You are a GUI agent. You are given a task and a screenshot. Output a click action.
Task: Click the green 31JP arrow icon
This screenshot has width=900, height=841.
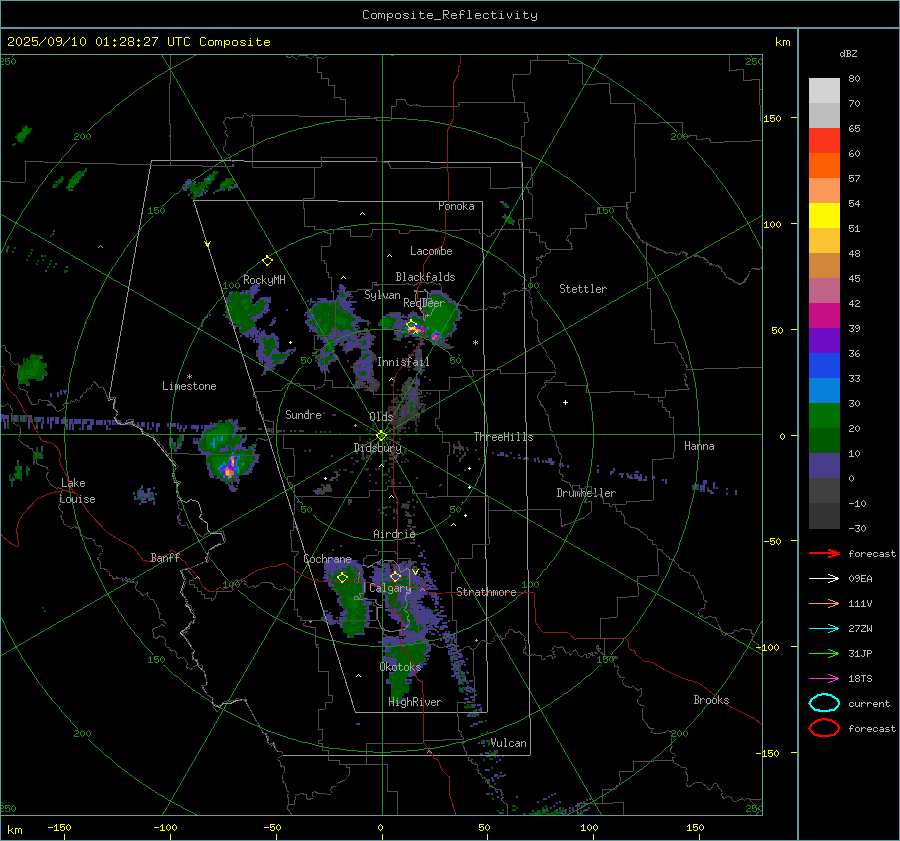[824, 653]
